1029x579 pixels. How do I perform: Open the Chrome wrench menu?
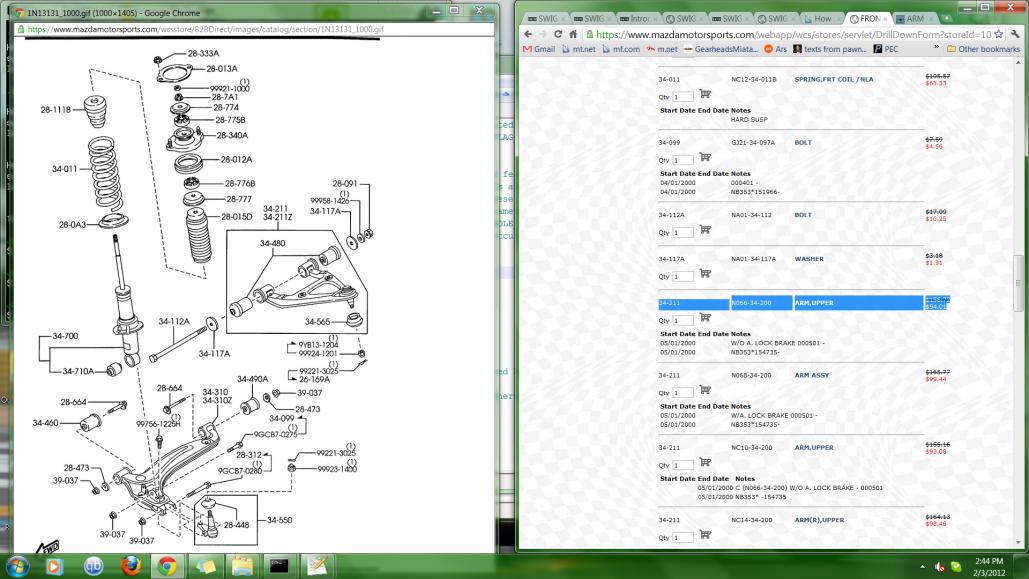pos(1015,34)
